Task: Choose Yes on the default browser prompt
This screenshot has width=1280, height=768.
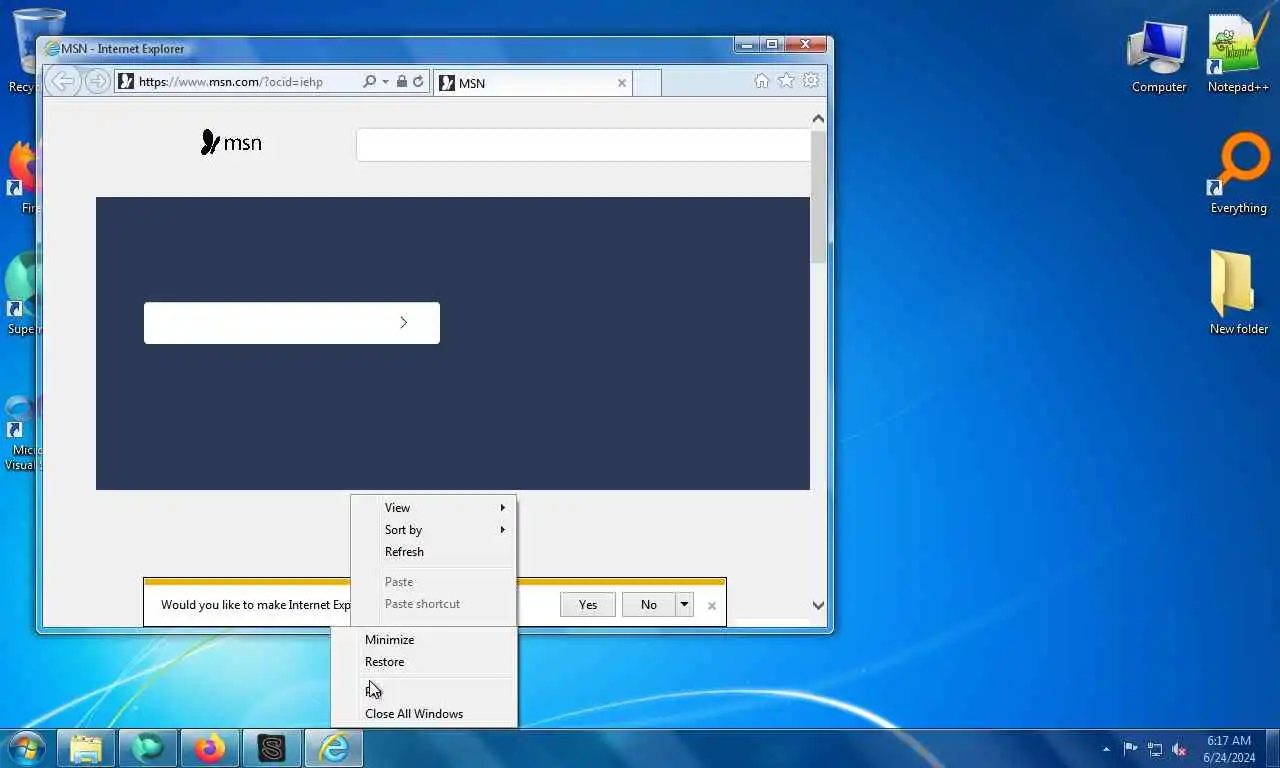Action: click(x=588, y=604)
